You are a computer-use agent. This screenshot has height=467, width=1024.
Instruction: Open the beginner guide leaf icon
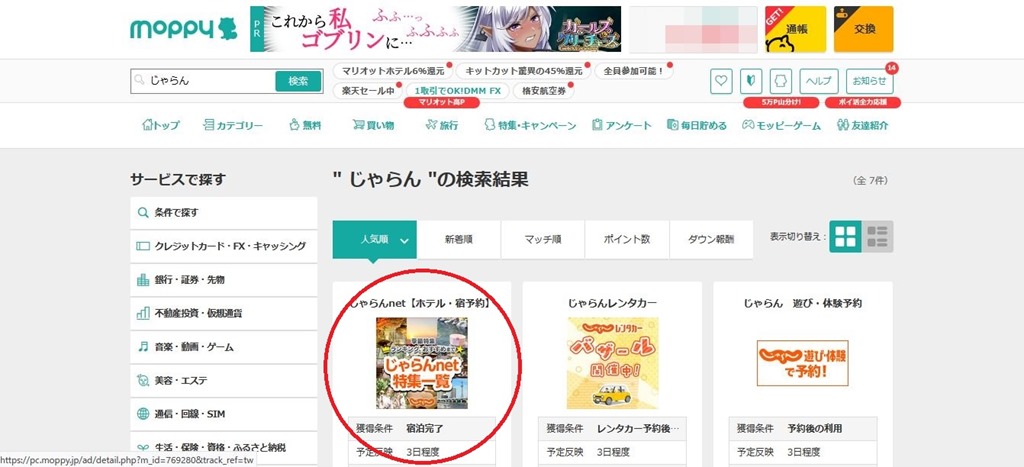[x=751, y=81]
